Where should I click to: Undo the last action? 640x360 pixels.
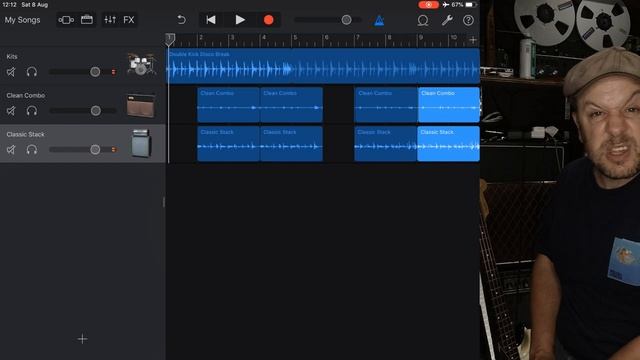181,20
